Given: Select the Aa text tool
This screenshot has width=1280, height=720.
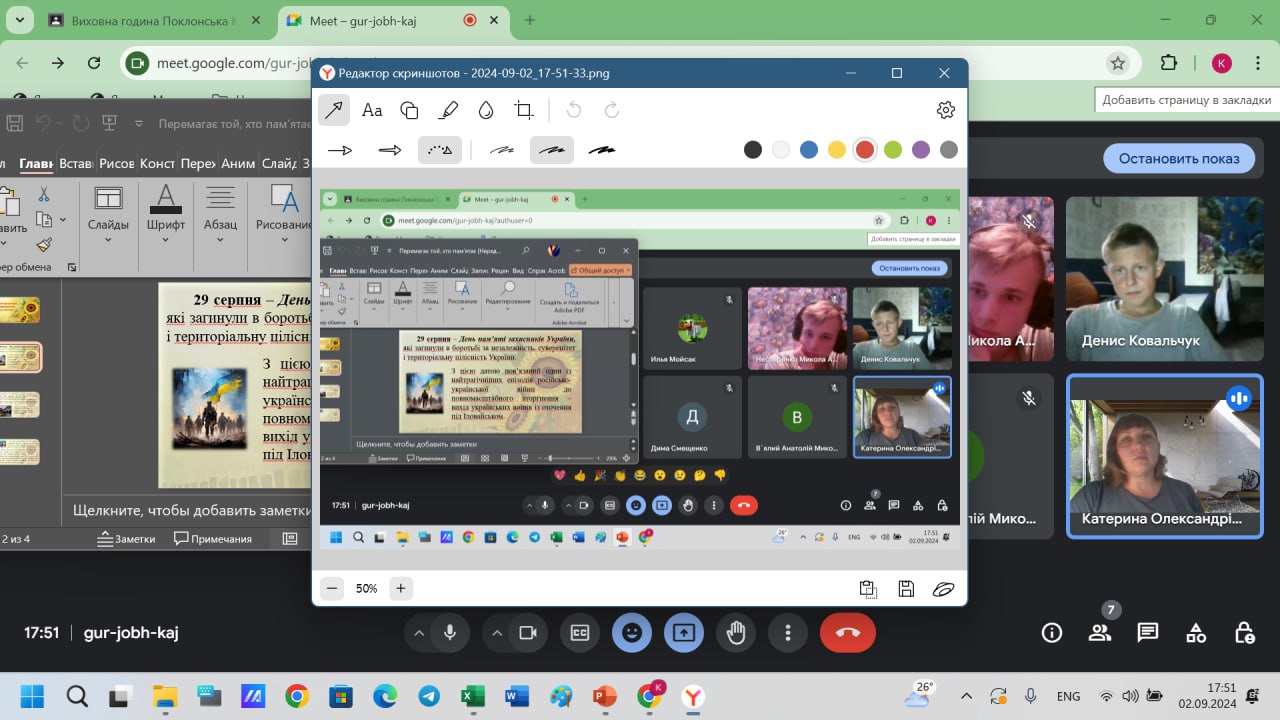Looking at the screenshot, I should click(x=372, y=110).
